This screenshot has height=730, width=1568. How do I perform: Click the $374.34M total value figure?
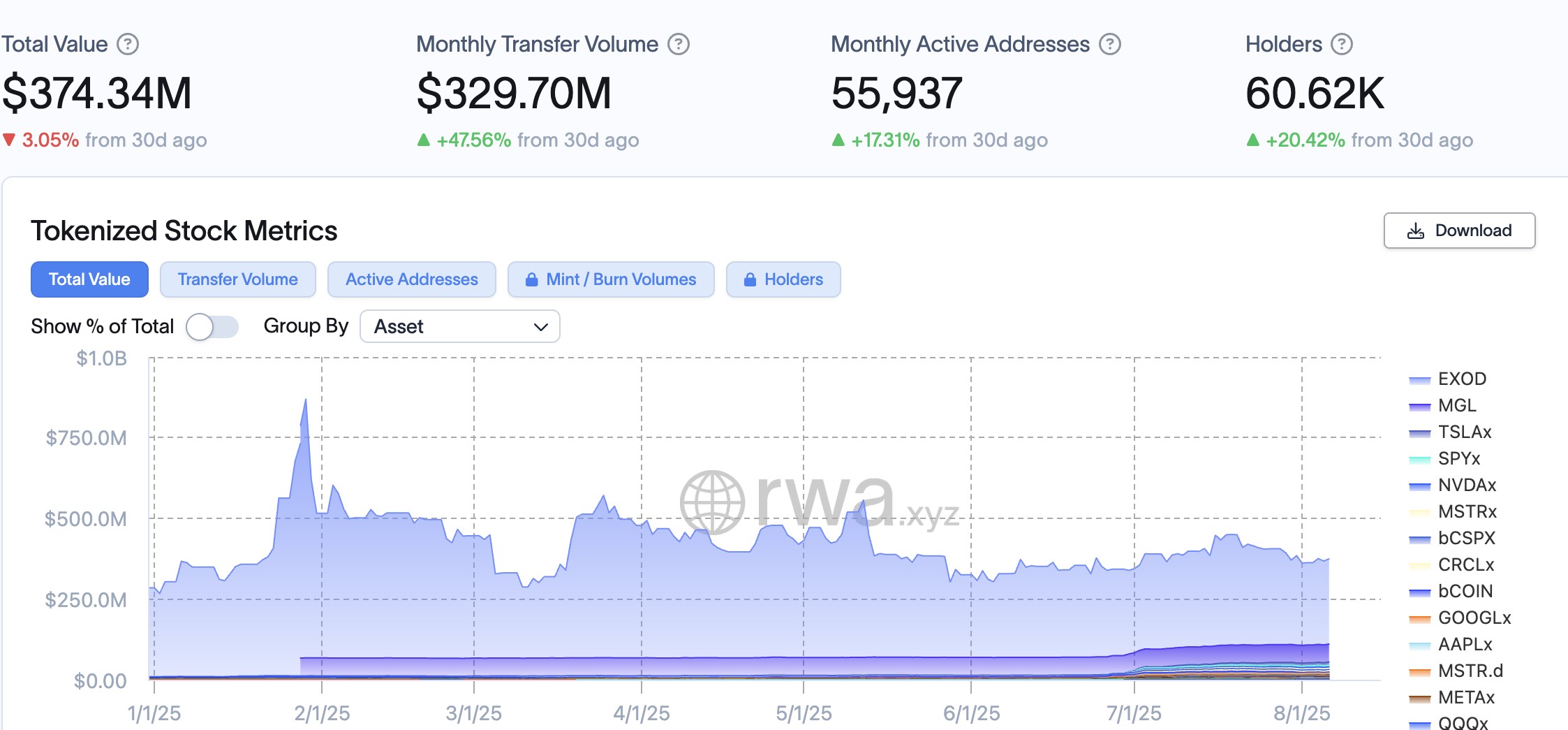click(97, 94)
